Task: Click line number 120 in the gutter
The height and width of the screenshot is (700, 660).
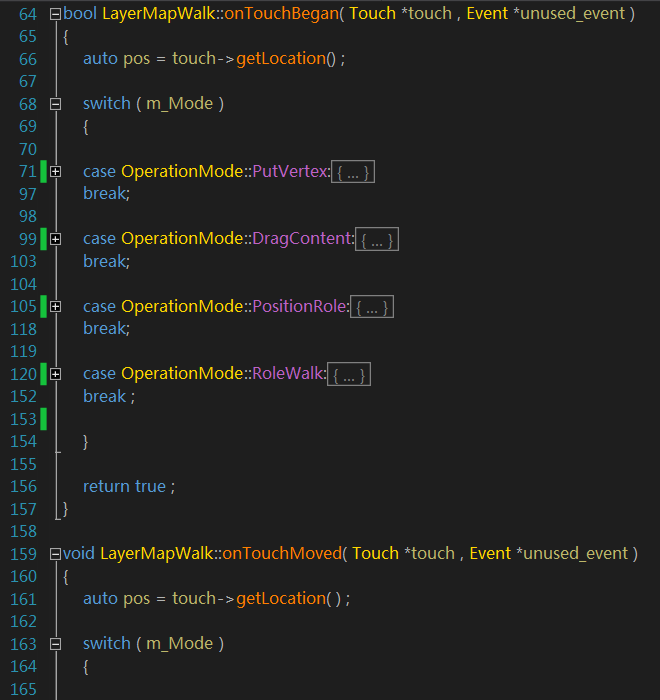Action: pyautogui.click(x=23, y=374)
